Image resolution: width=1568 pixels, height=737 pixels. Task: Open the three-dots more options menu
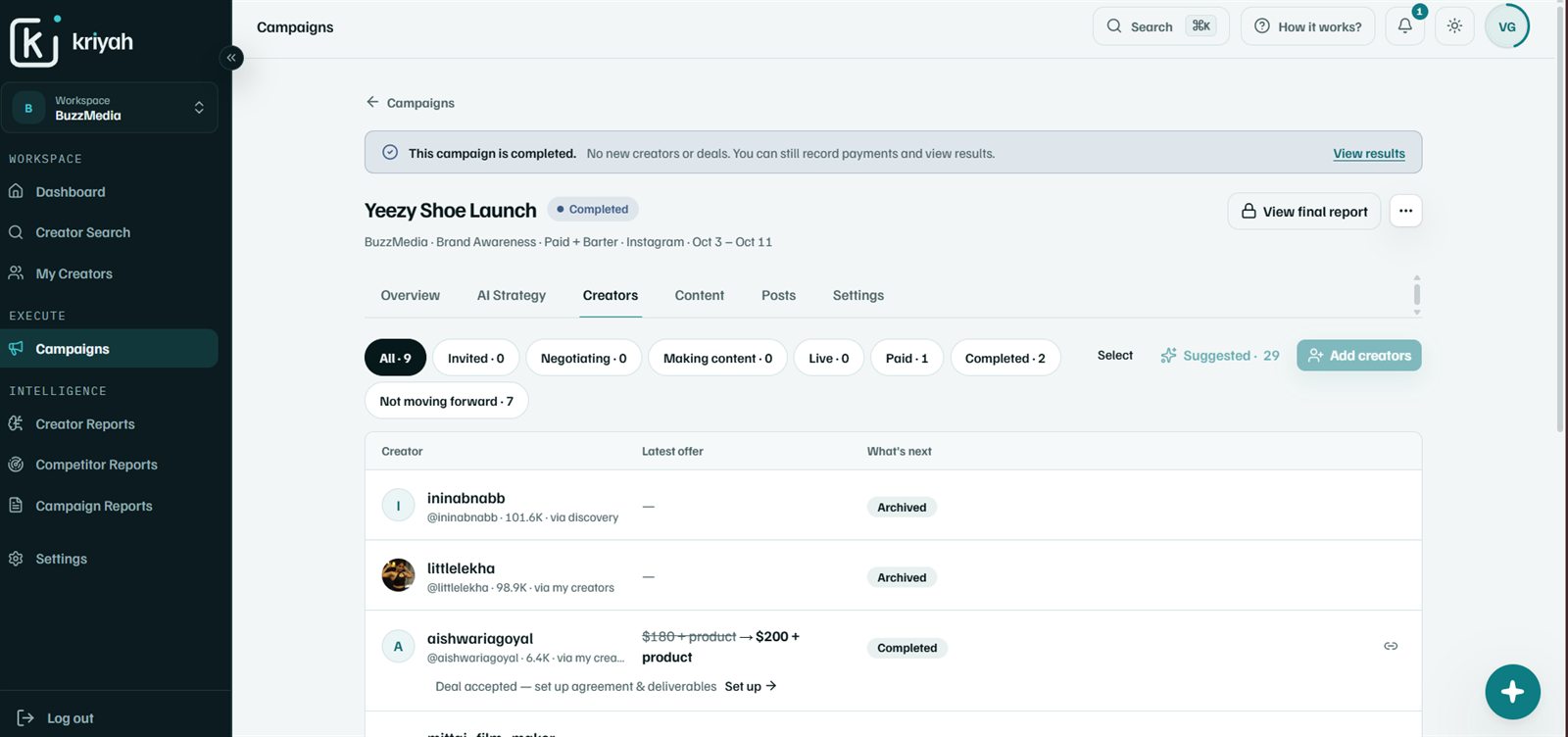click(1405, 211)
